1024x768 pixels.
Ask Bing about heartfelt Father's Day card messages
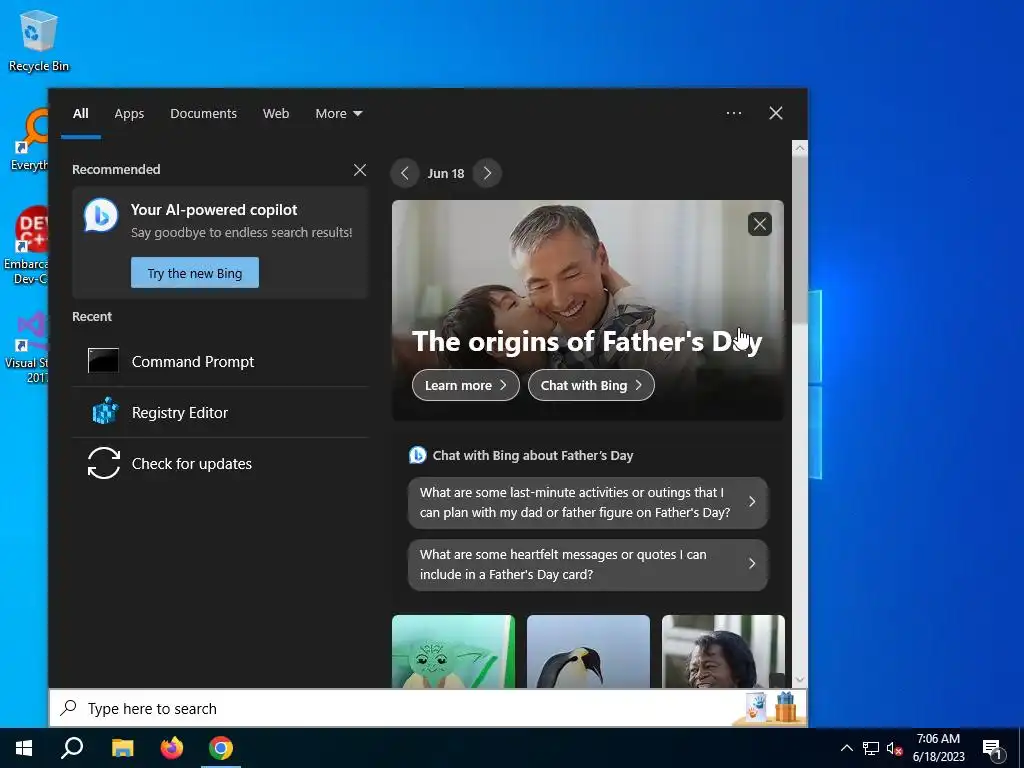pos(588,564)
